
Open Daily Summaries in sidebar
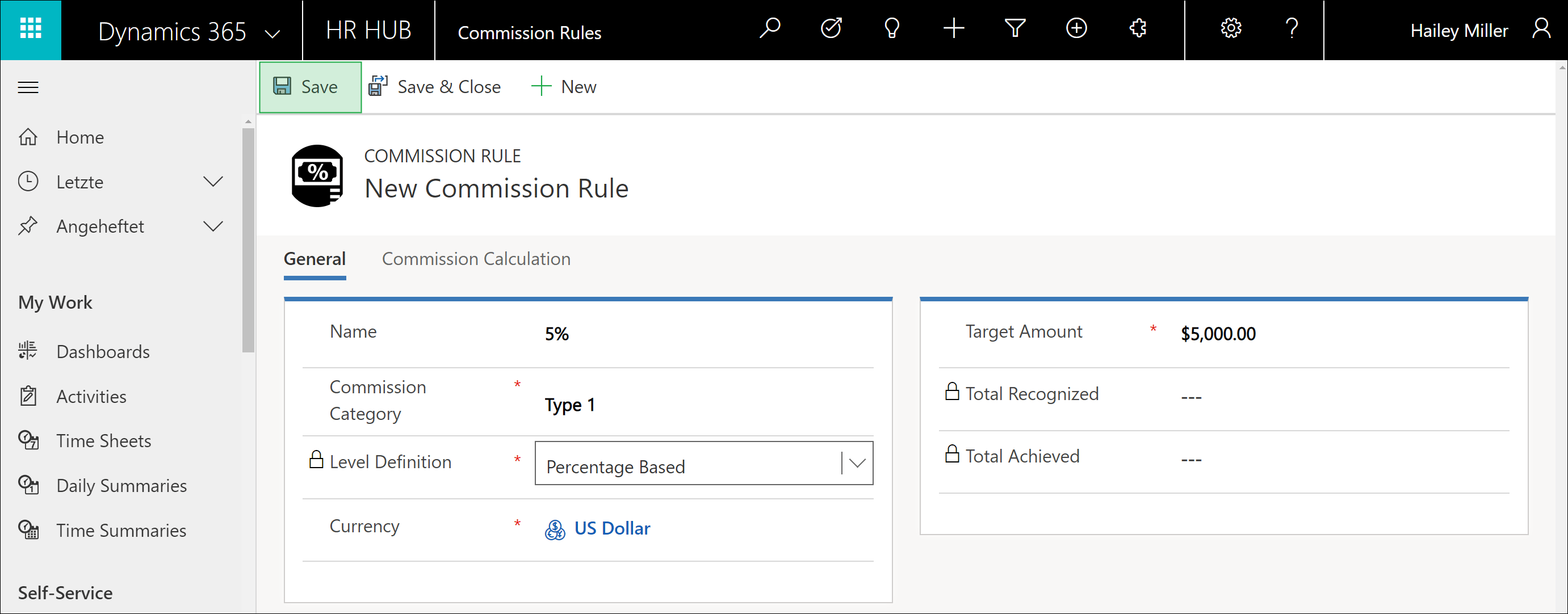121,486
